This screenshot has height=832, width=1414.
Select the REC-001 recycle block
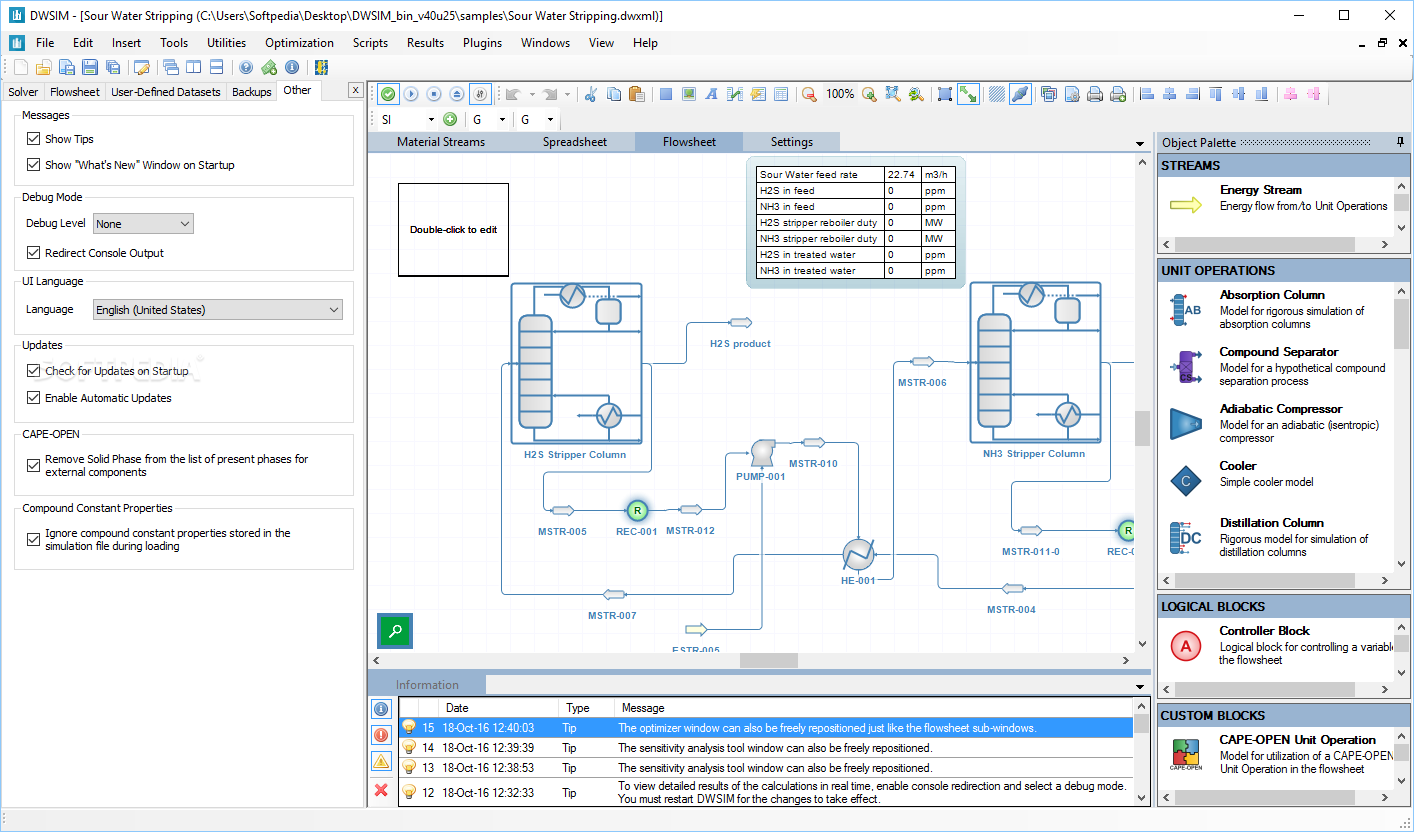(636, 510)
